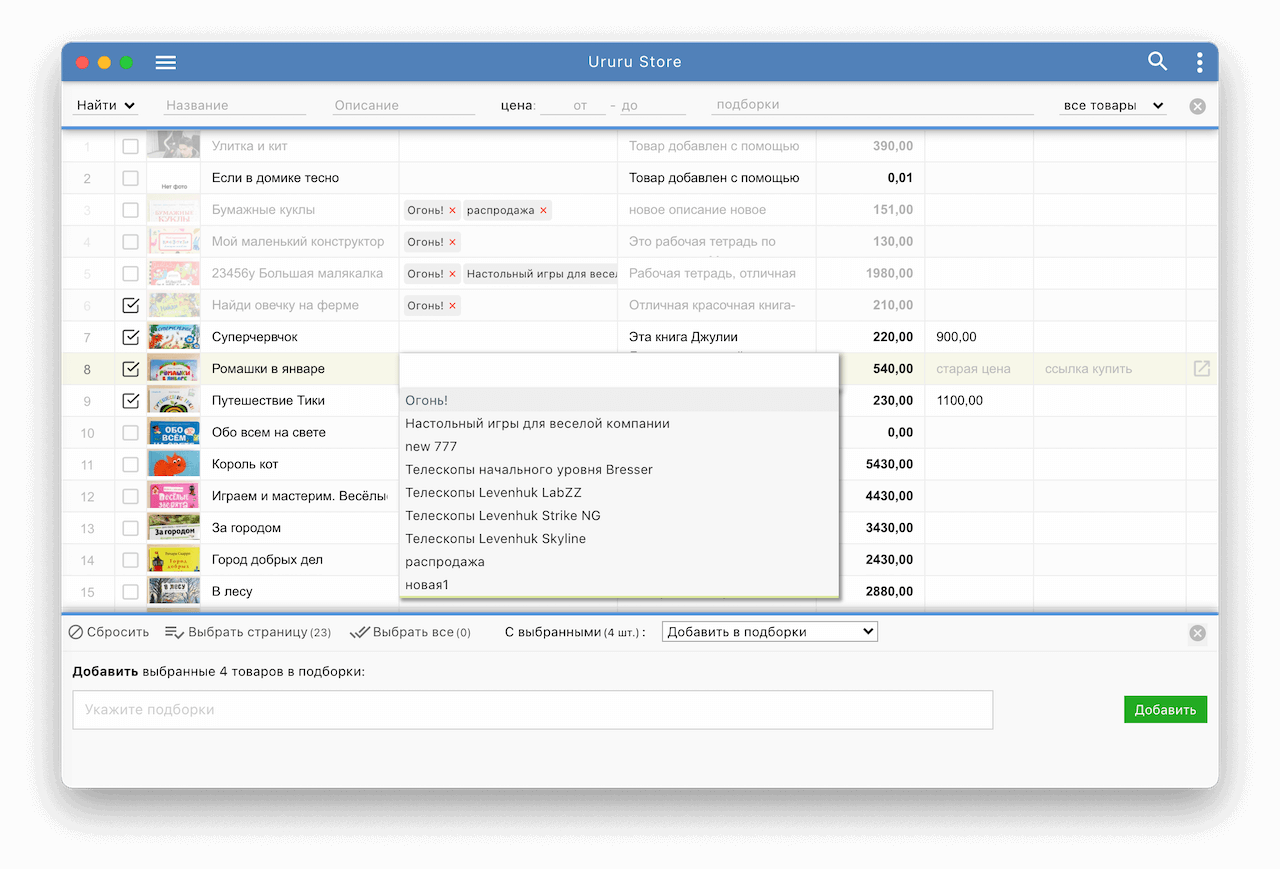Expand the Найти dropdown

click(x=106, y=105)
